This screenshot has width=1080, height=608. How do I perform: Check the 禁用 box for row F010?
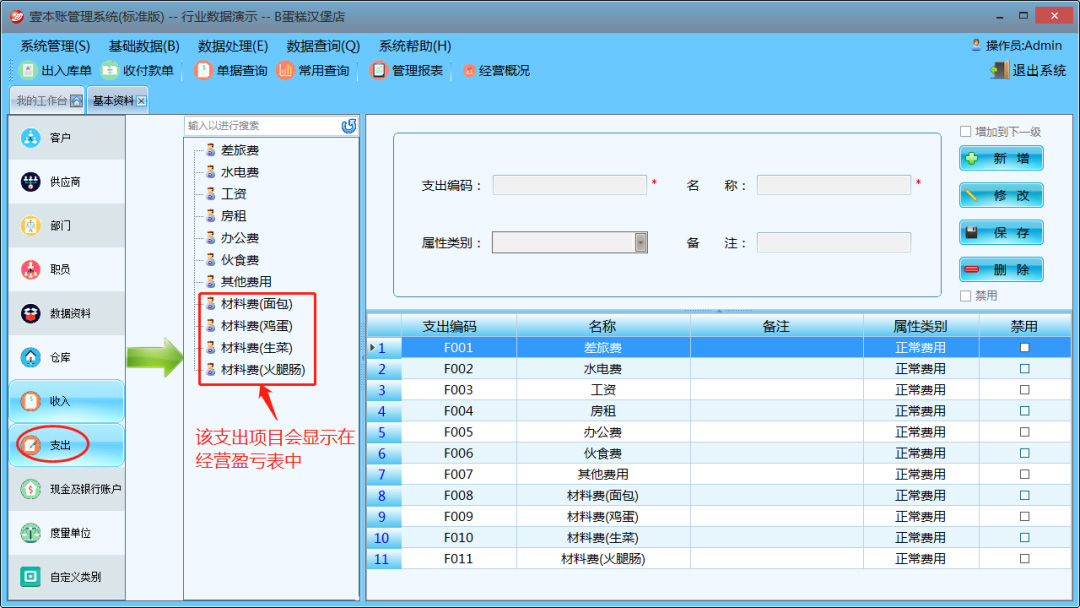pyautogui.click(x=1024, y=538)
